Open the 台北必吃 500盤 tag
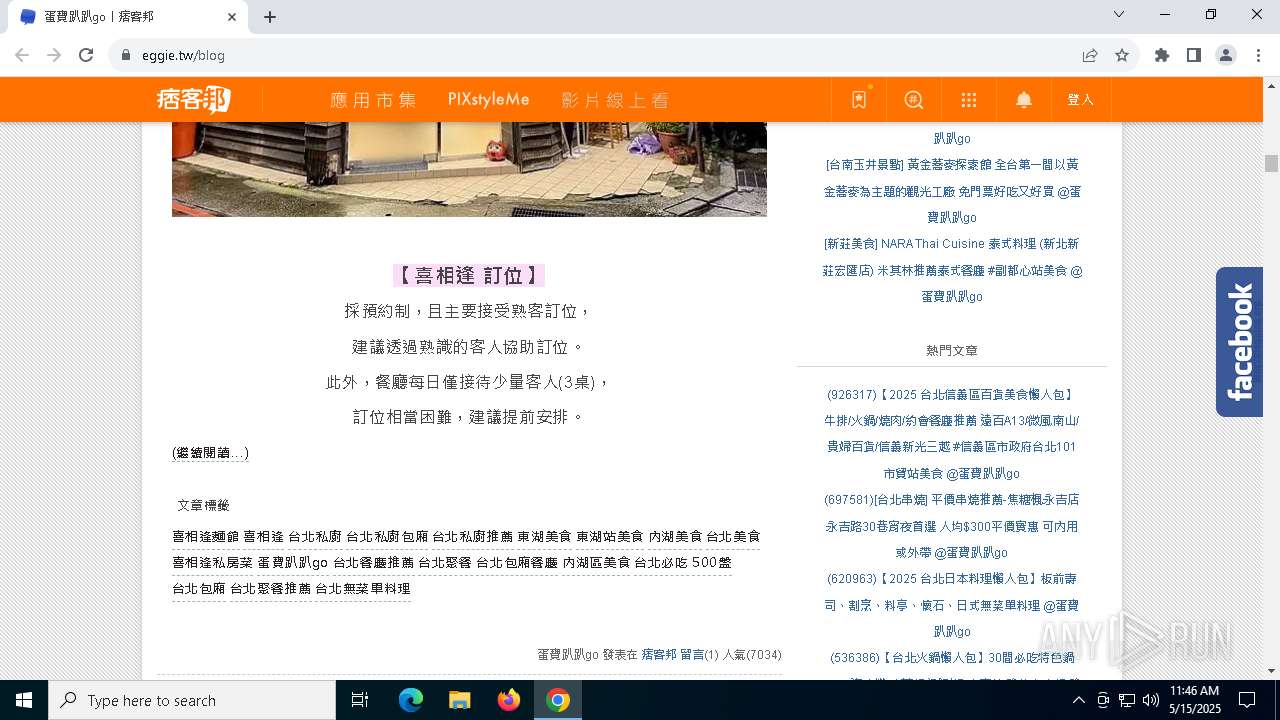Screen dimensions: 1280x720 (683, 563)
